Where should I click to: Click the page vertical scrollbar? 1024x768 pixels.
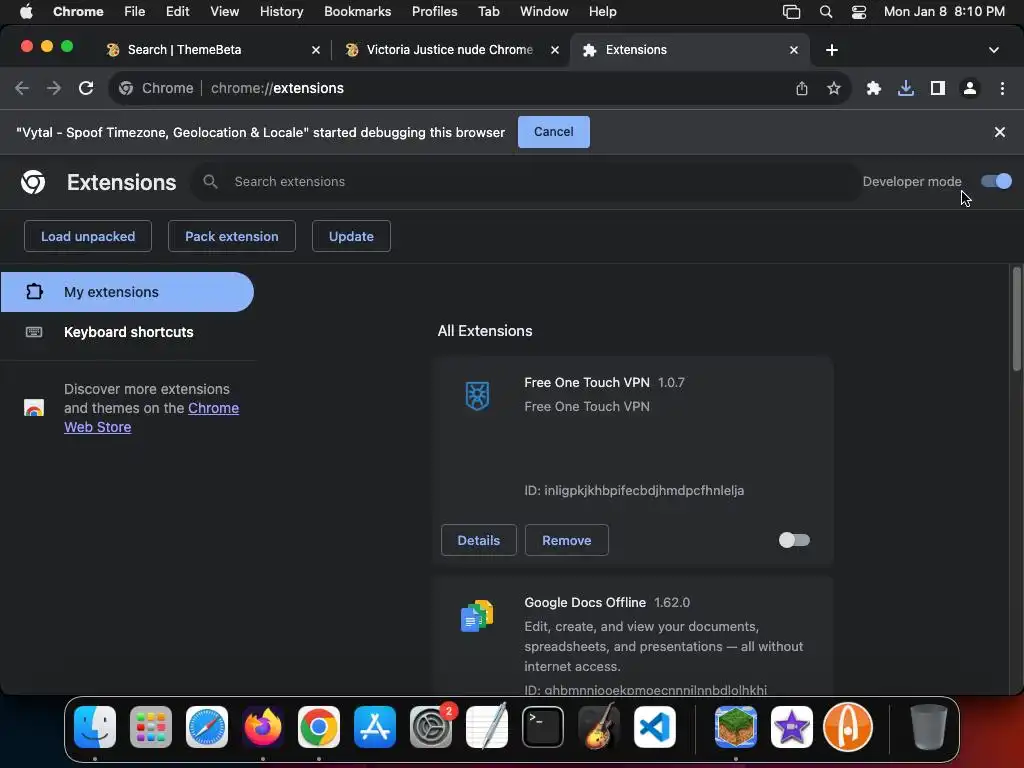(1017, 319)
